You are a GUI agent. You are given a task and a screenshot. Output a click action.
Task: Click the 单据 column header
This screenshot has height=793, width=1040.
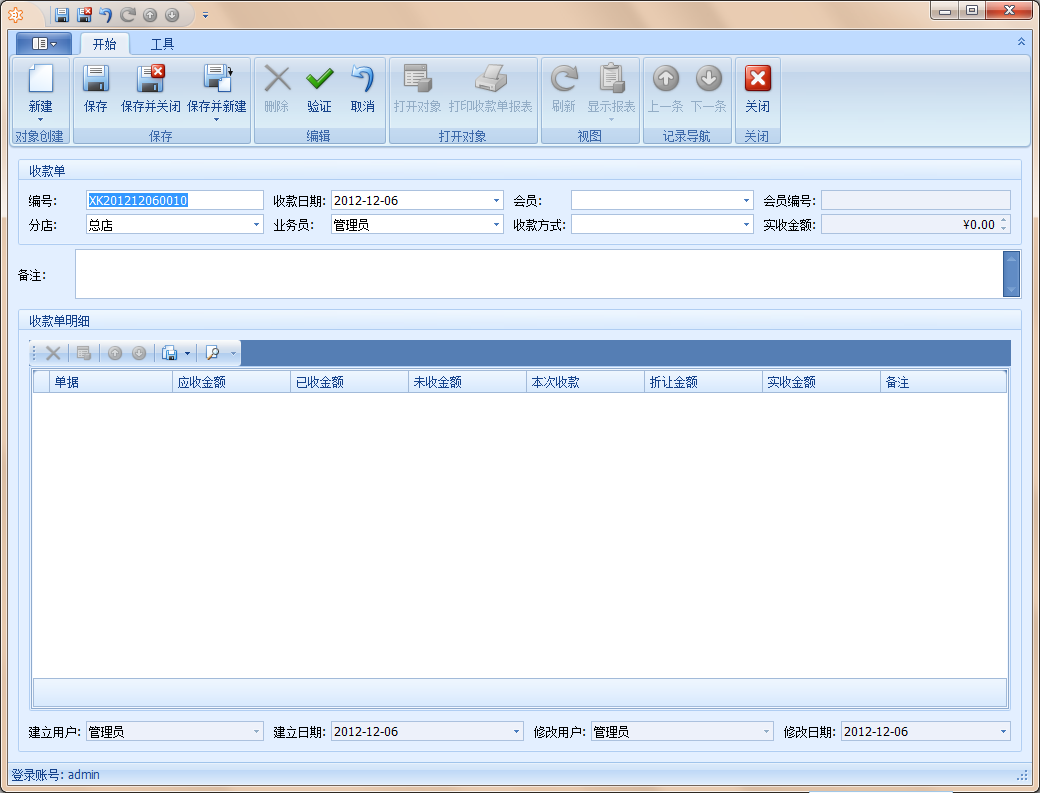(111, 382)
